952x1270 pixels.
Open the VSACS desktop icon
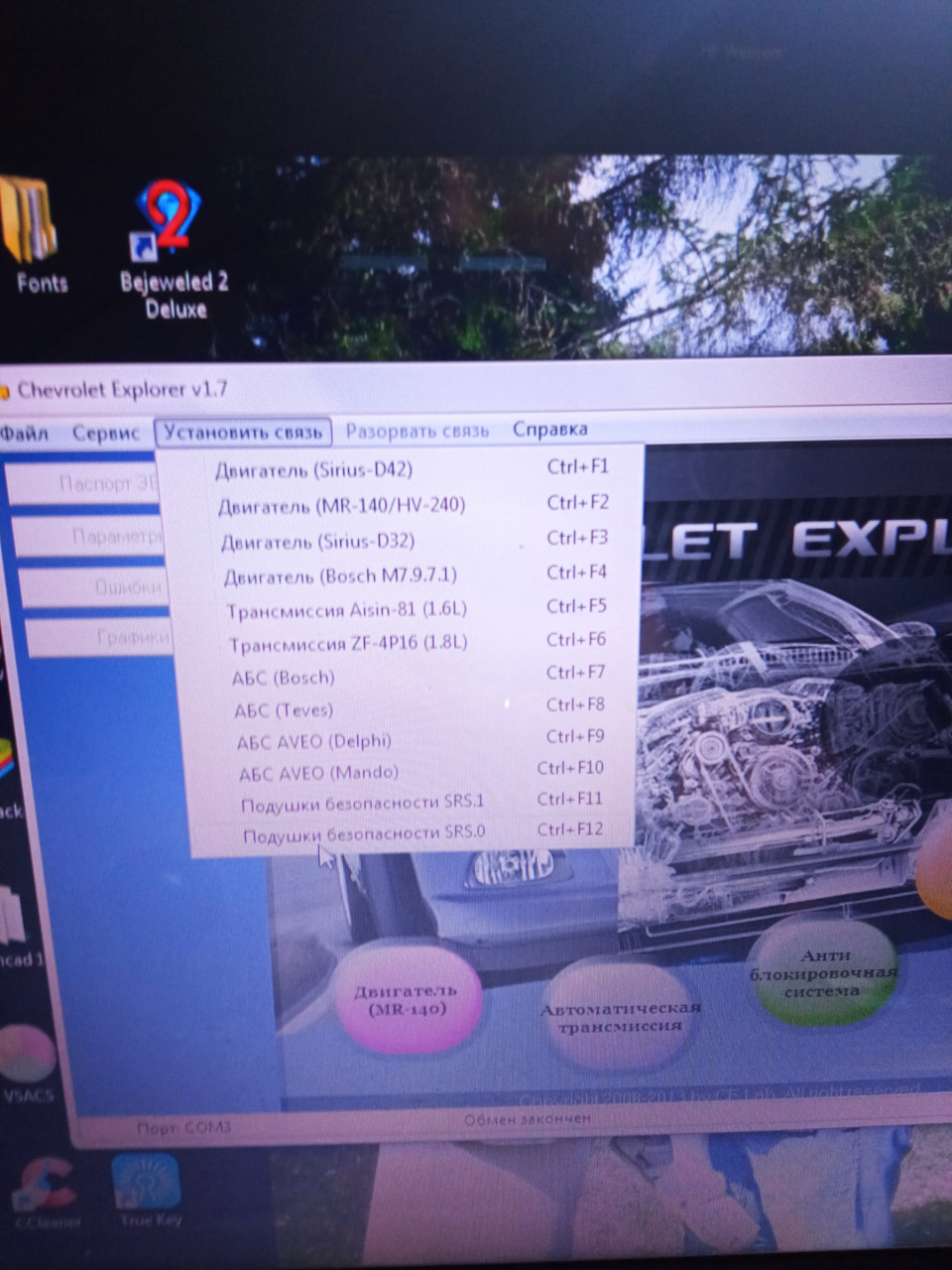(x=27, y=1065)
